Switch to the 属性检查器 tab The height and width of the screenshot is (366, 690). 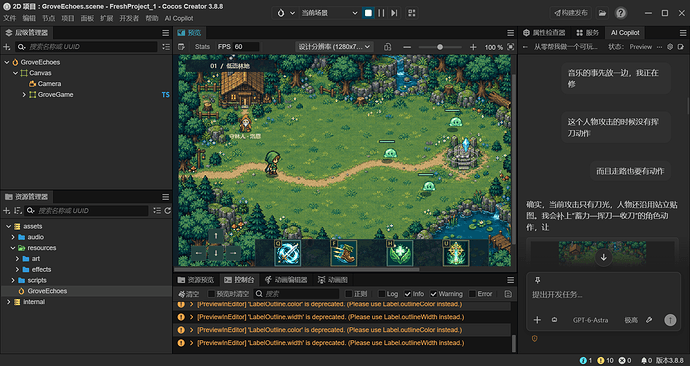(544, 33)
